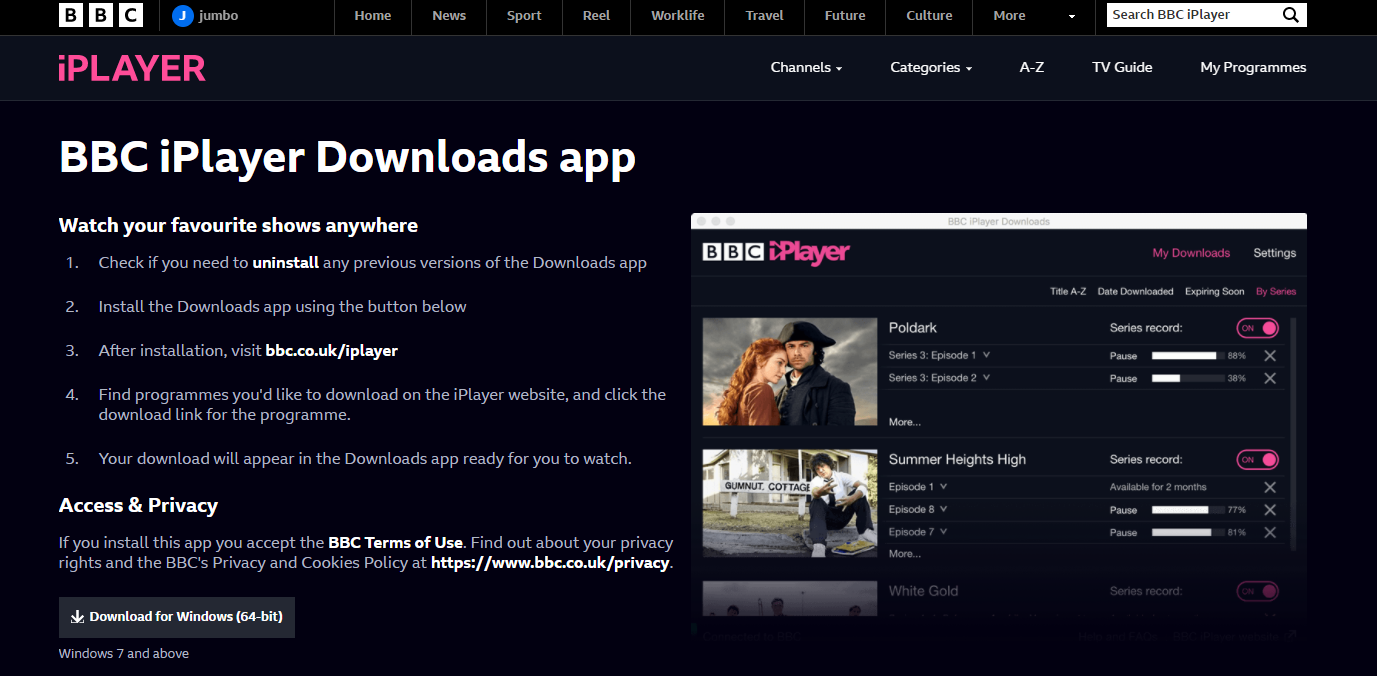Sort downloads by Expiring Soon

pos(1215,292)
